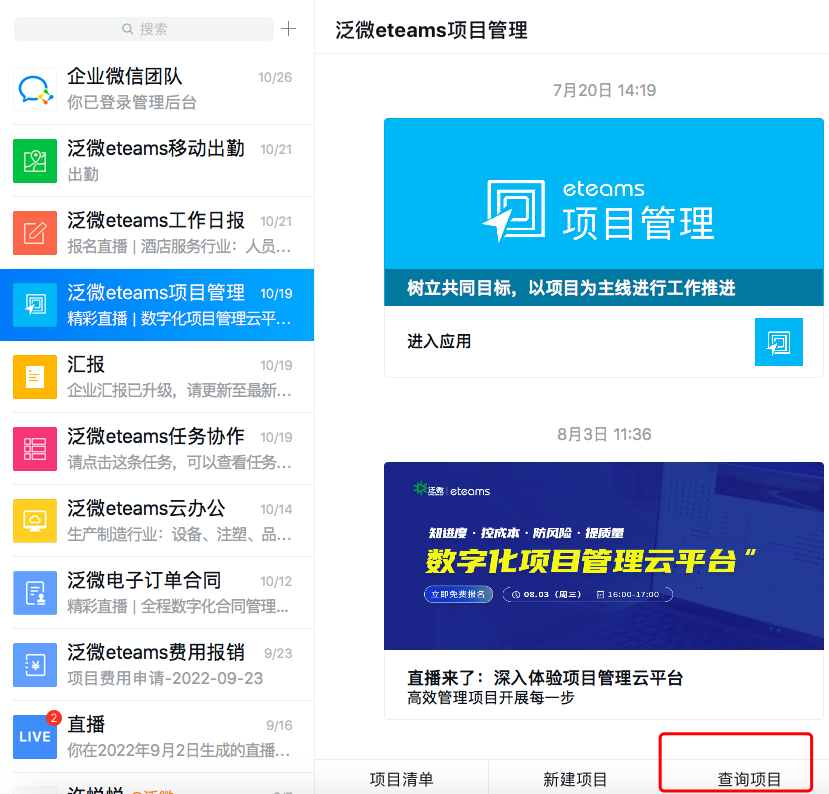
Task: Open the green 泛微eteams移动出勤 map icon
Action: point(35,160)
